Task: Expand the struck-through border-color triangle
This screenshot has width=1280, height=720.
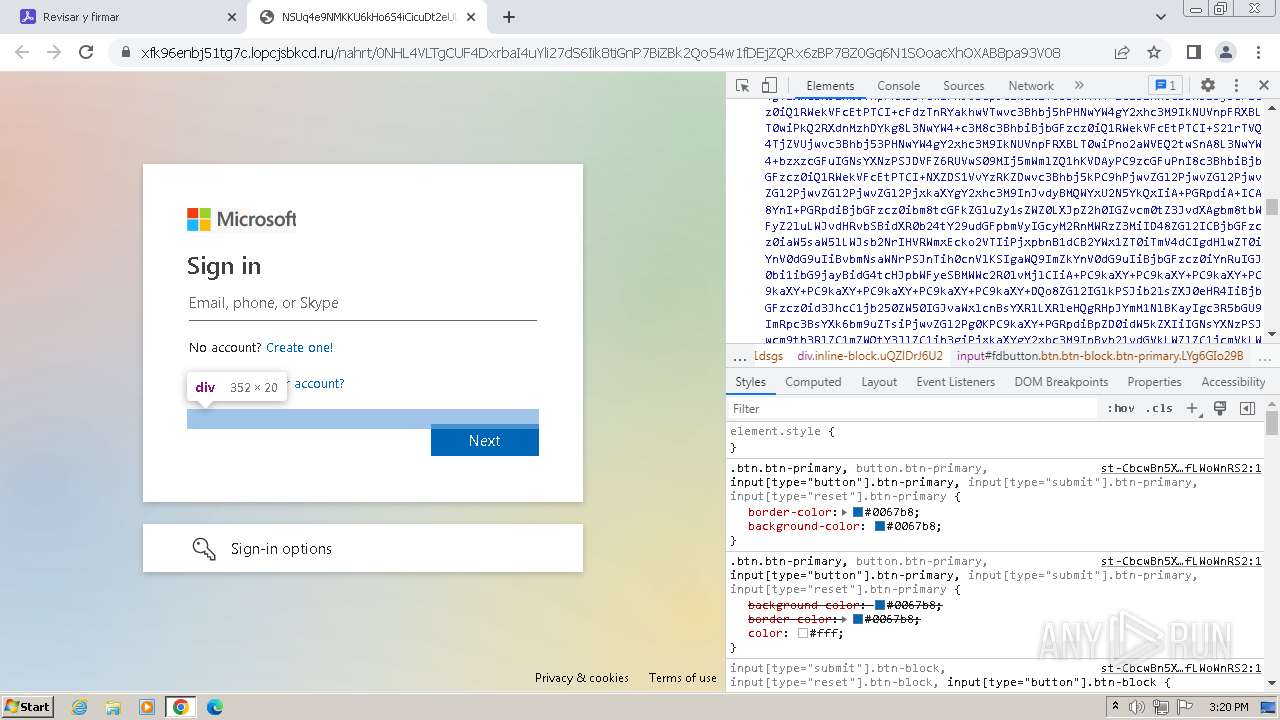Action: 845,619
